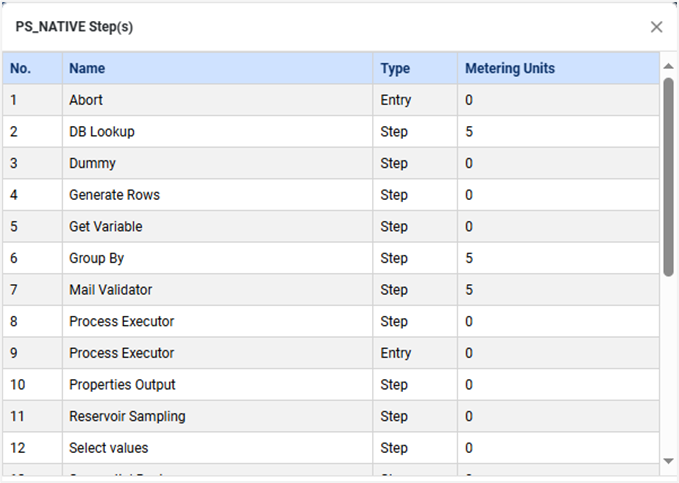Sort by the Name column header
The width and height of the screenshot is (679, 483).
click(87, 69)
